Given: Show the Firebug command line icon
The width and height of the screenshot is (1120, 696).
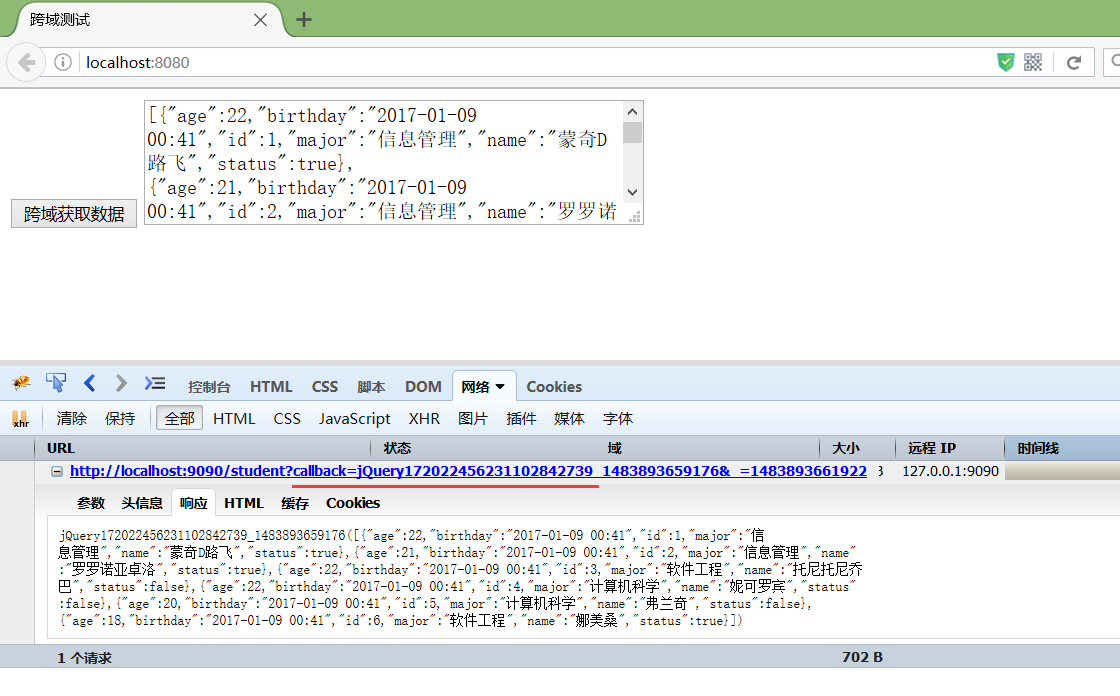Looking at the screenshot, I should 155,384.
